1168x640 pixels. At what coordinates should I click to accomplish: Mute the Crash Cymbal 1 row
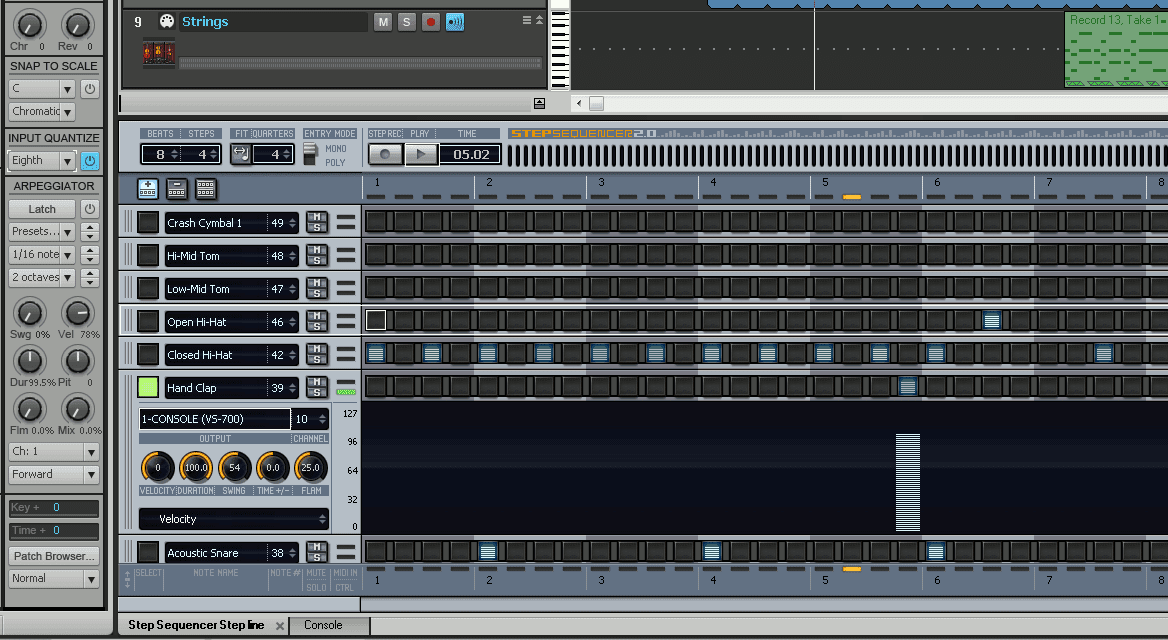pyautogui.click(x=317, y=217)
